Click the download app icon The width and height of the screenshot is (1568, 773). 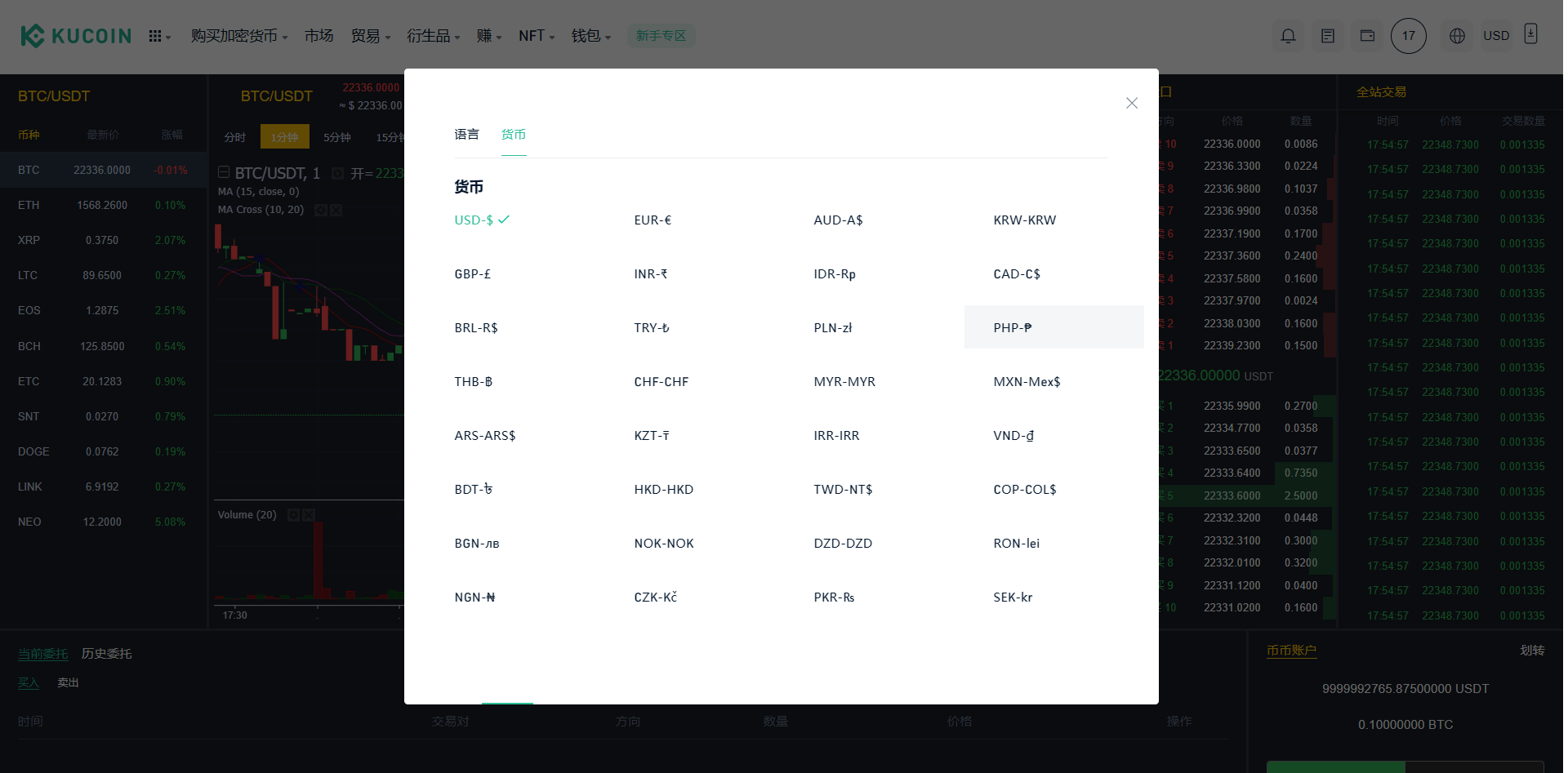pyautogui.click(x=1531, y=34)
